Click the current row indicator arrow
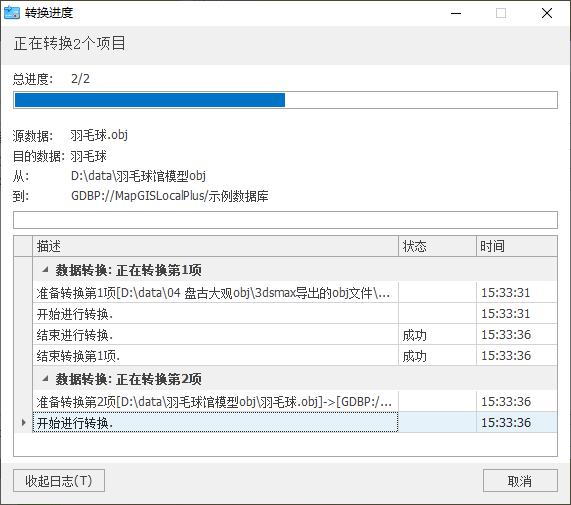This screenshot has height=505, width=571. pos(24,422)
